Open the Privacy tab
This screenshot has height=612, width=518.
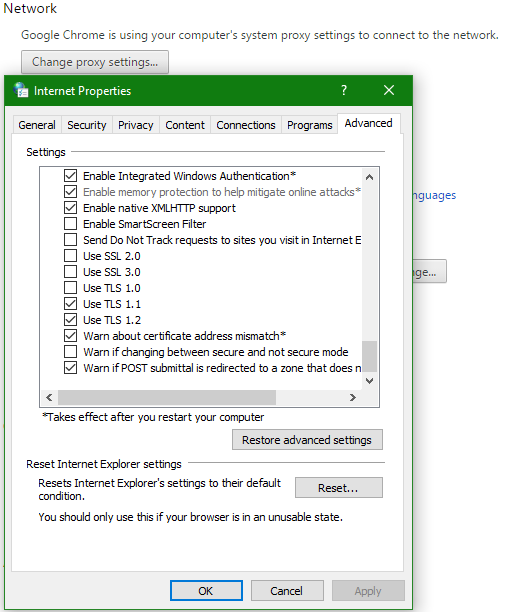(135, 125)
